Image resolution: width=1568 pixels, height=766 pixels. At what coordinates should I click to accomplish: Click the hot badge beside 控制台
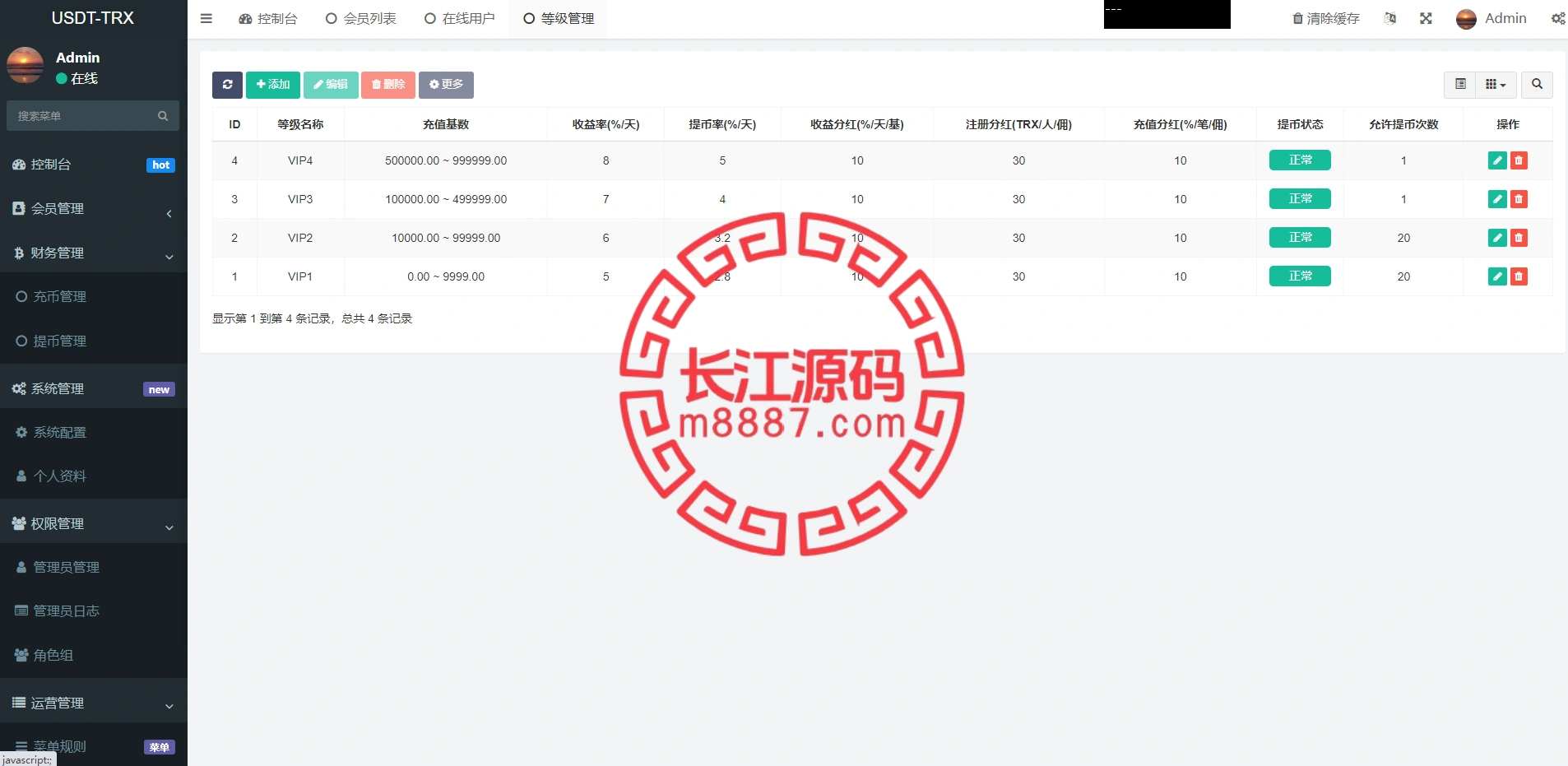(160, 165)
